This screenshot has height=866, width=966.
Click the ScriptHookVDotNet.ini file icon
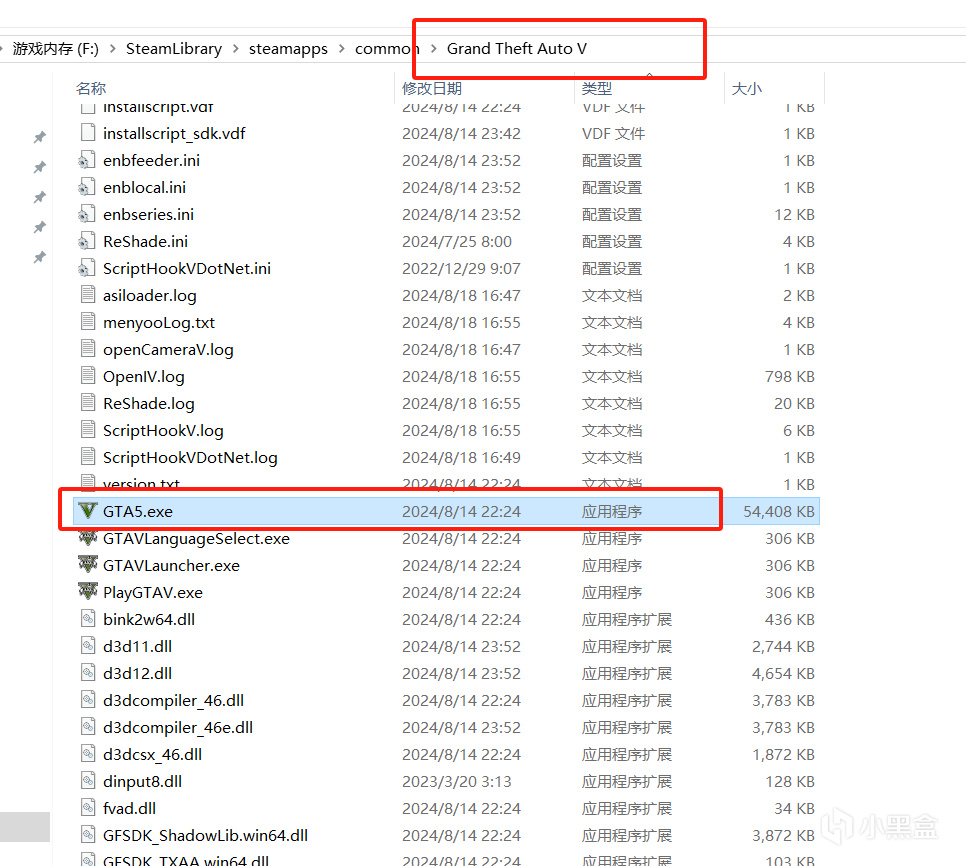(x=87, y=269)
